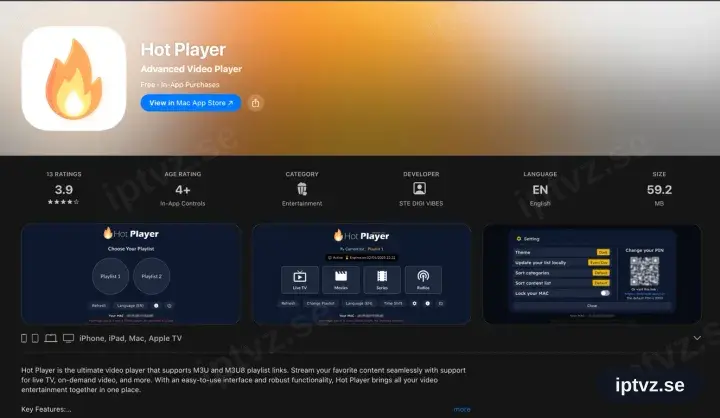
Task: Click the Hot Player title text
Action: click(x=183, y=50)
